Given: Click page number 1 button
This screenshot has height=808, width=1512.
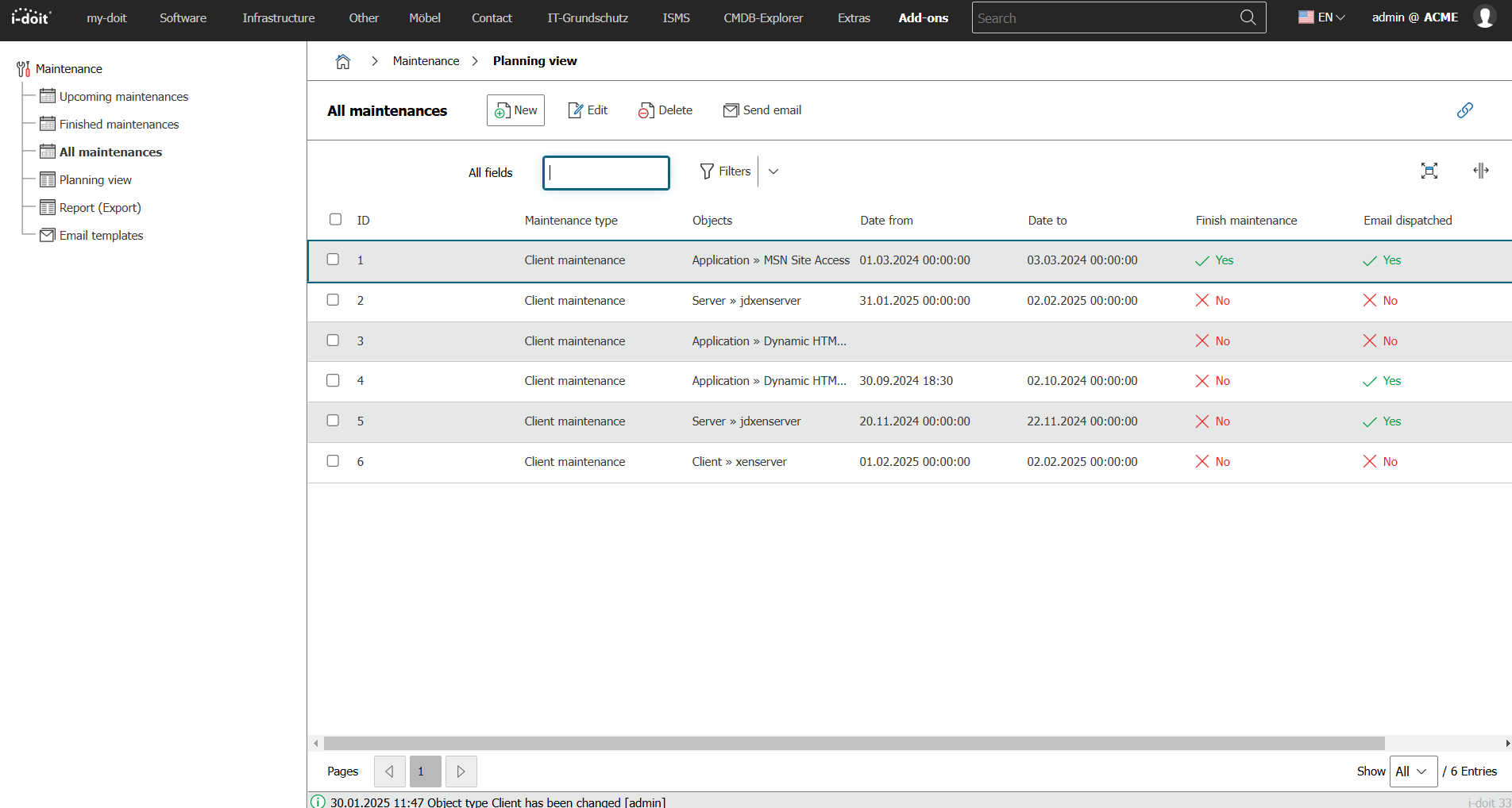Looking at the screenshot, I should [426, 771].
